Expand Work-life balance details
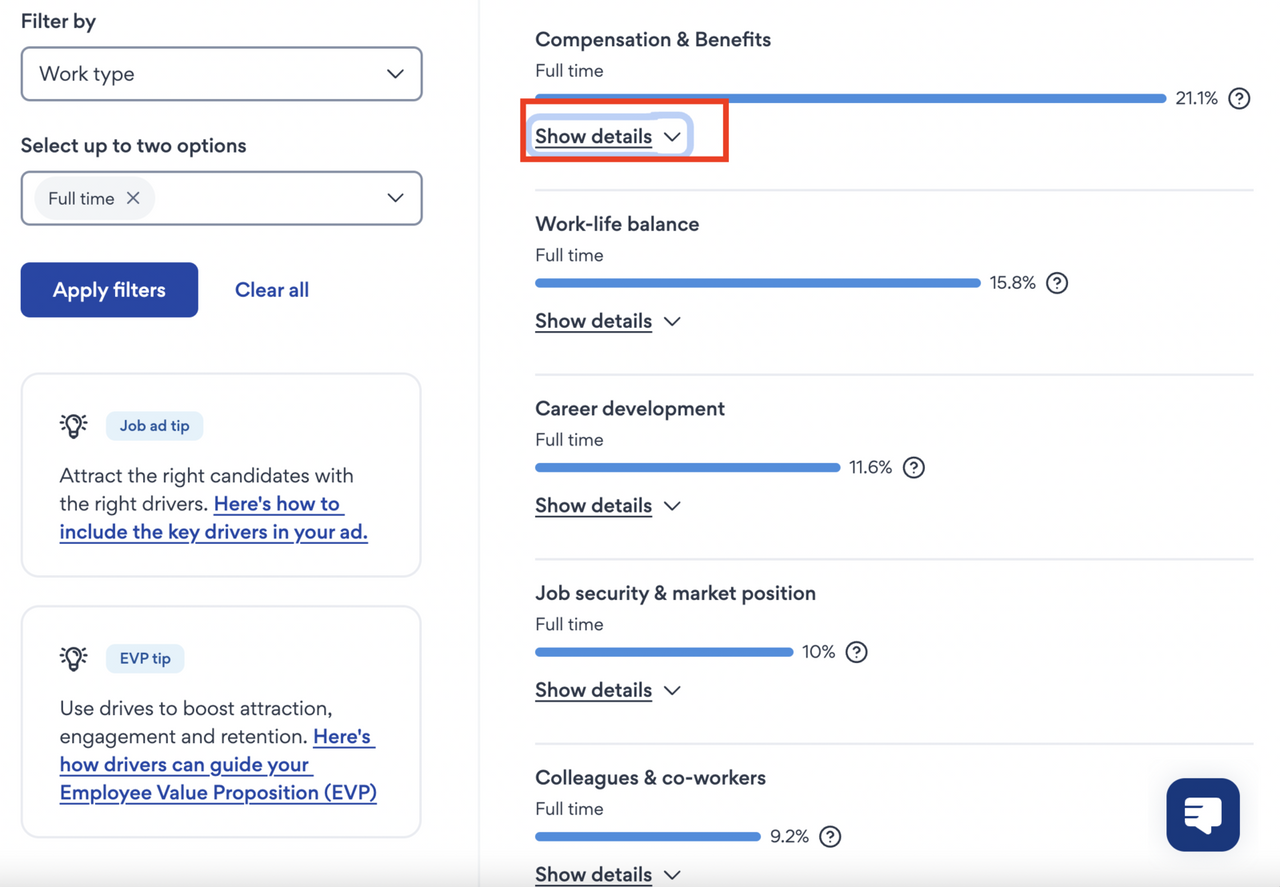The width and height of the screenshot is (1280, 887). tap(607, 321)
